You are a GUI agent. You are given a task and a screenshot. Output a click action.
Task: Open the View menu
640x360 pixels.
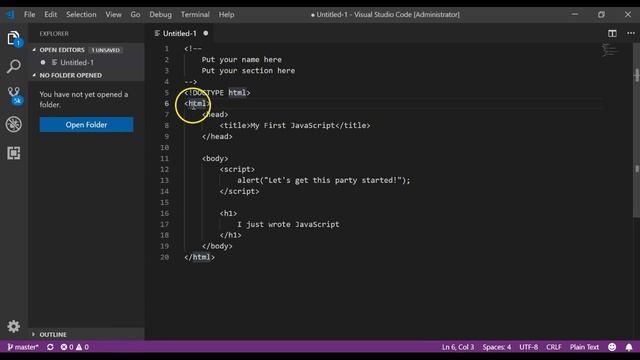coord(113,15)
